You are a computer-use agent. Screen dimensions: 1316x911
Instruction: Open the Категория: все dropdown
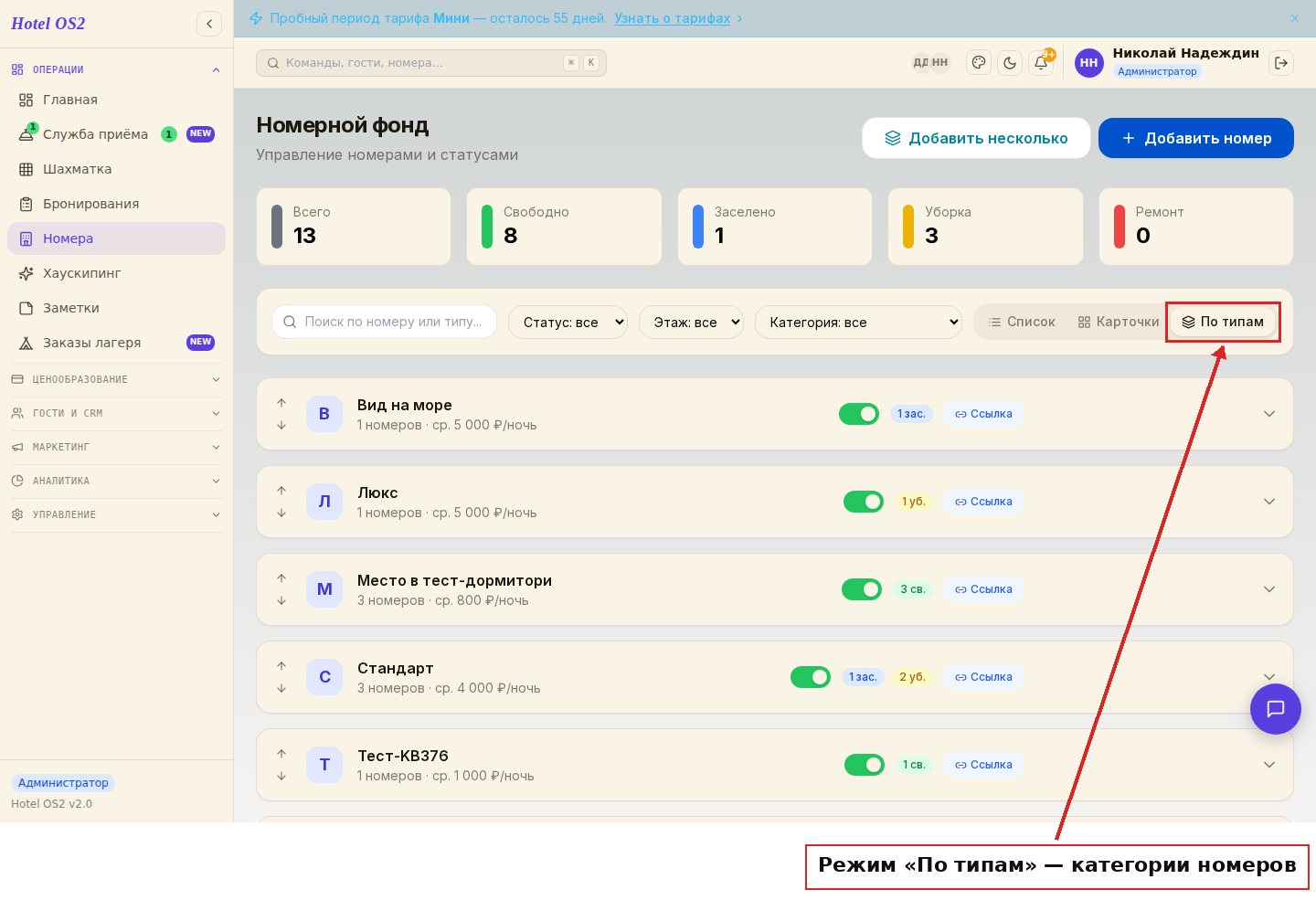click(x=858, y=322)
